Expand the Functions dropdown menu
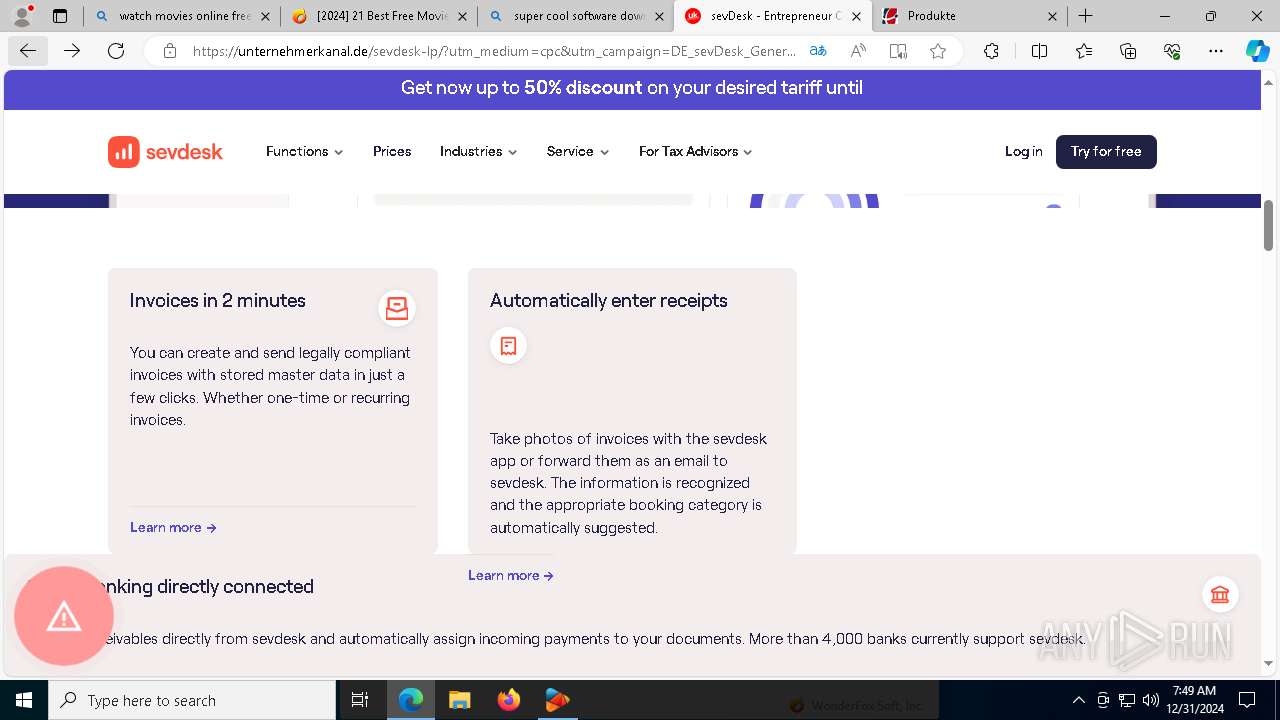Screen dimensions: 1280x720 point(304,152)
